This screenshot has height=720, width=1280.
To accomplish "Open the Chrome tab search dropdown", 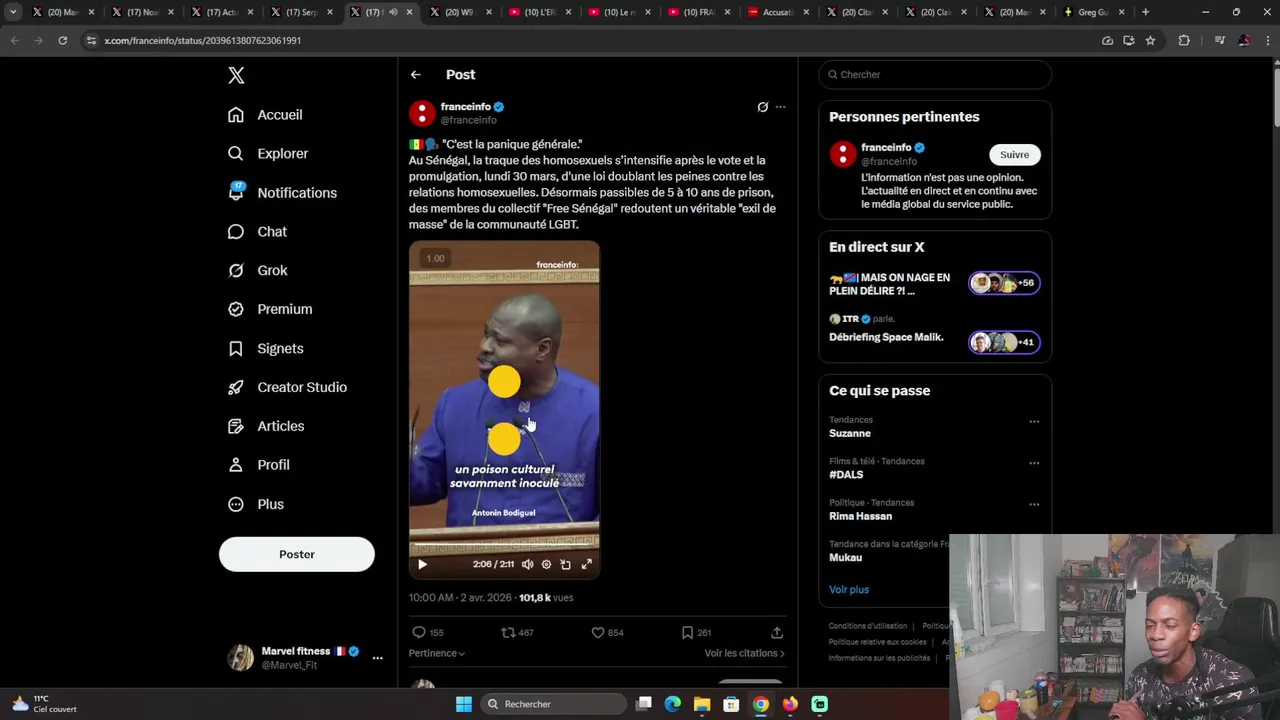I will pyautogui.click(x=13, y=12).
